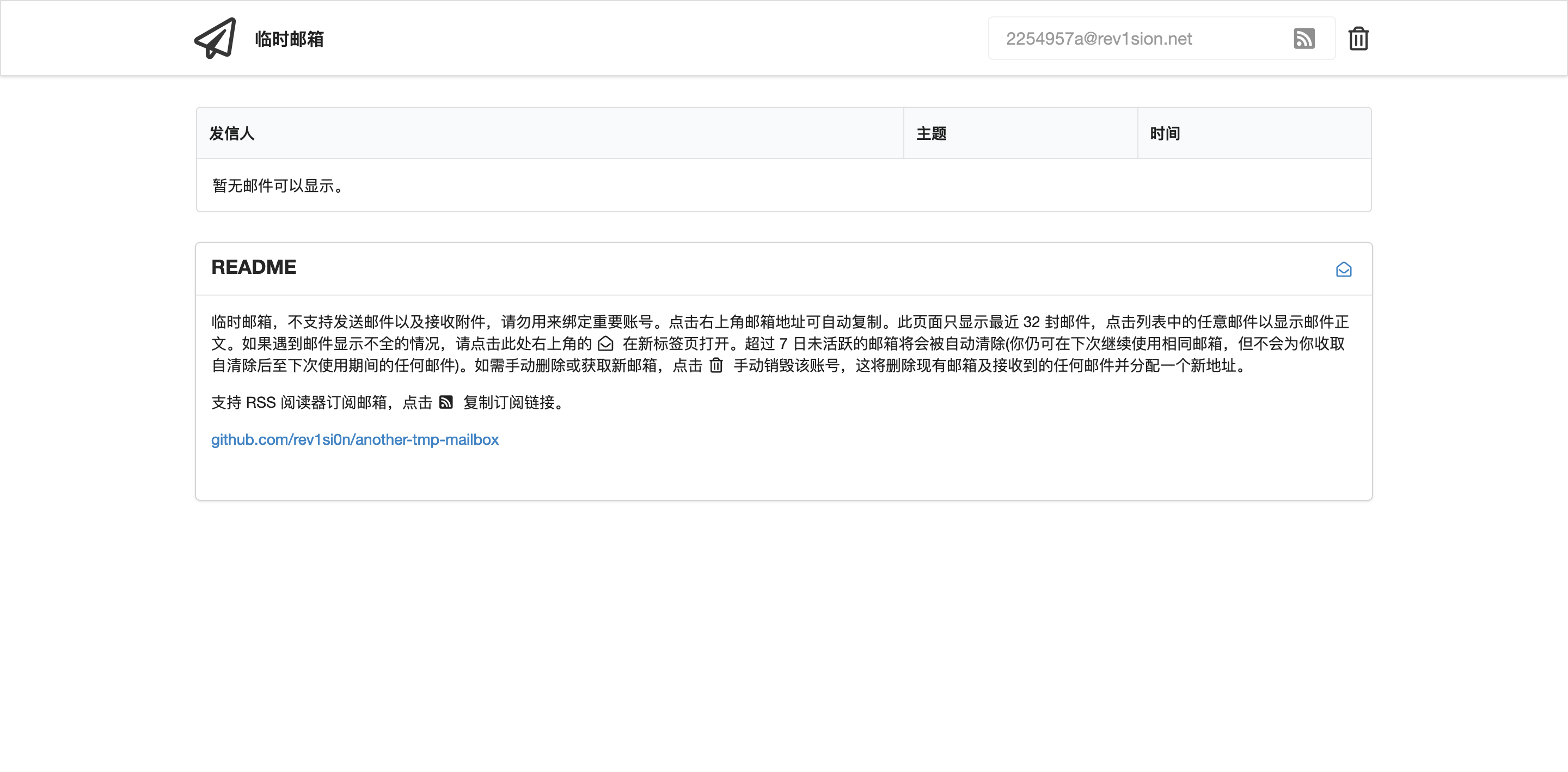Click the 临时邮箱 site title
Image resolution: width=1568 pixels, height=772 pixels.
click(289, 38)
